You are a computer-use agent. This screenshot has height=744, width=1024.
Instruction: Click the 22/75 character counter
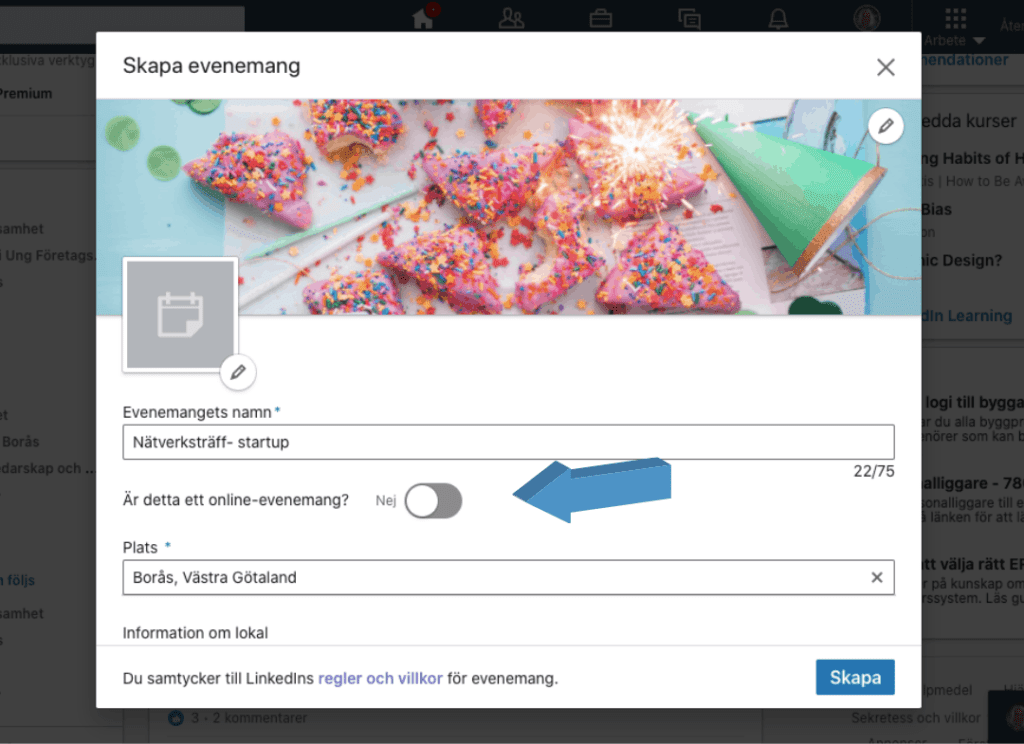click(874, 471)
